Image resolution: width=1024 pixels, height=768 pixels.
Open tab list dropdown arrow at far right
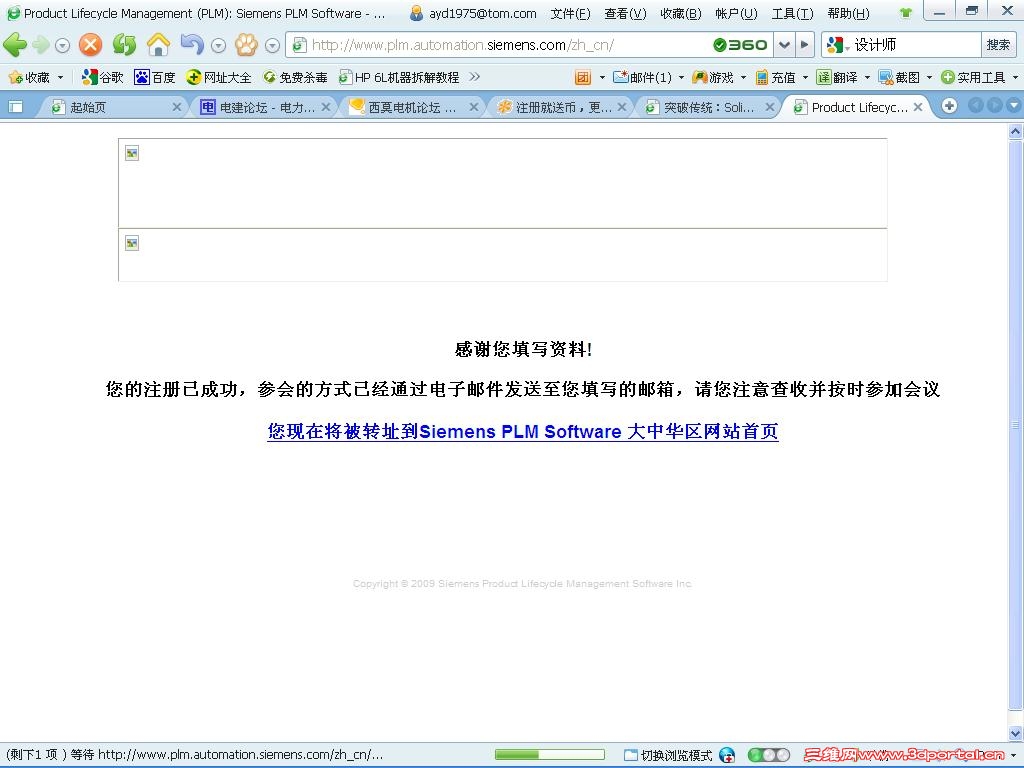[x=1013, y=106]
